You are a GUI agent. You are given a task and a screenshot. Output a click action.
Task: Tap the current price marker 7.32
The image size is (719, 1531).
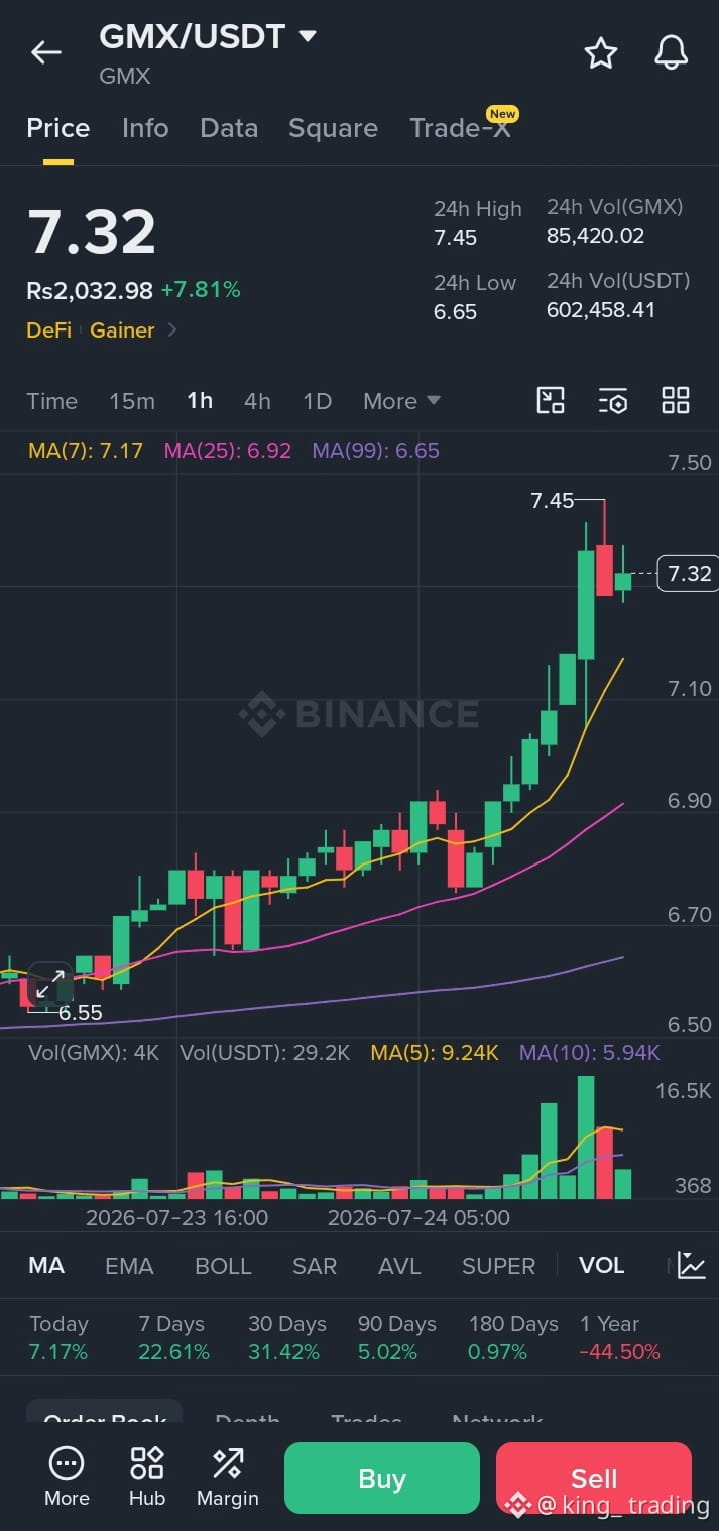pyautogui.click(x=687, y=573)
